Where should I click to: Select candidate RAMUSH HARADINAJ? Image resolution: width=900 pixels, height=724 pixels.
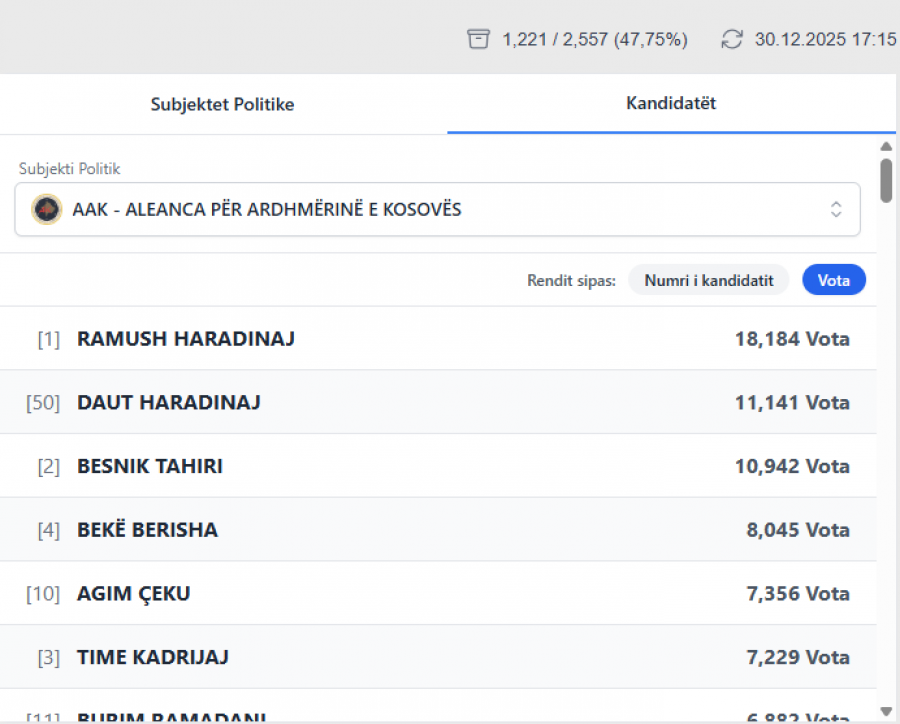point(186,339)
